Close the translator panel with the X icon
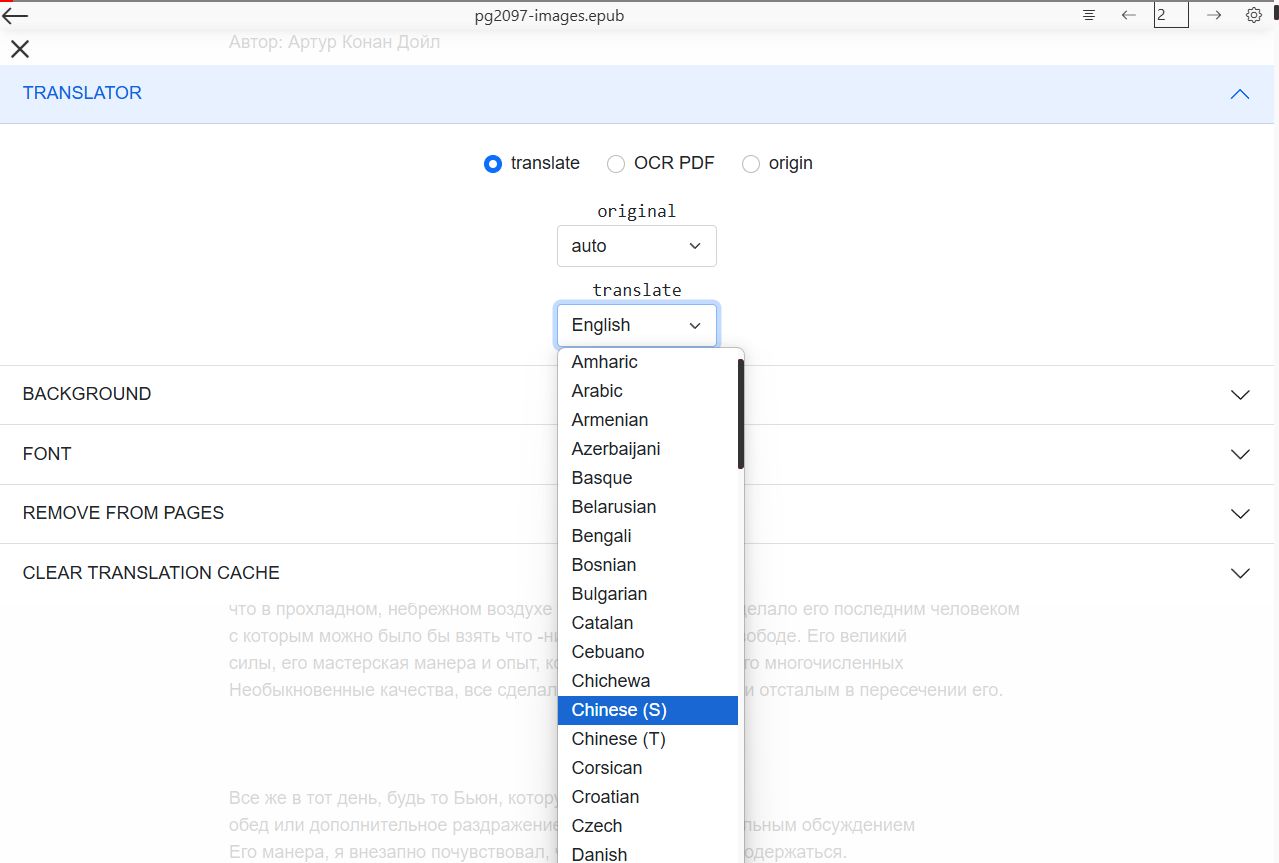The height and width of the screenshot is (863, 1279). (19, 48)
